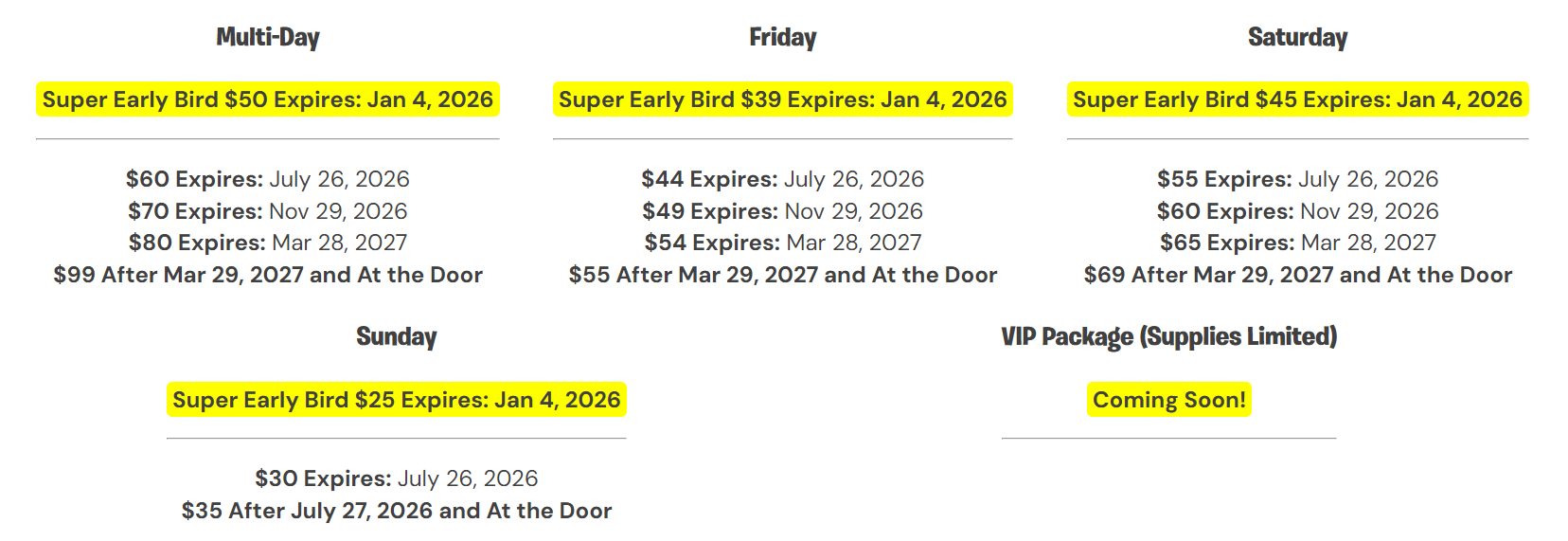Viewport: 1568px width, 541px height.
Task: Select the Super Early Bird $39 banner
Action: [782, 99]
